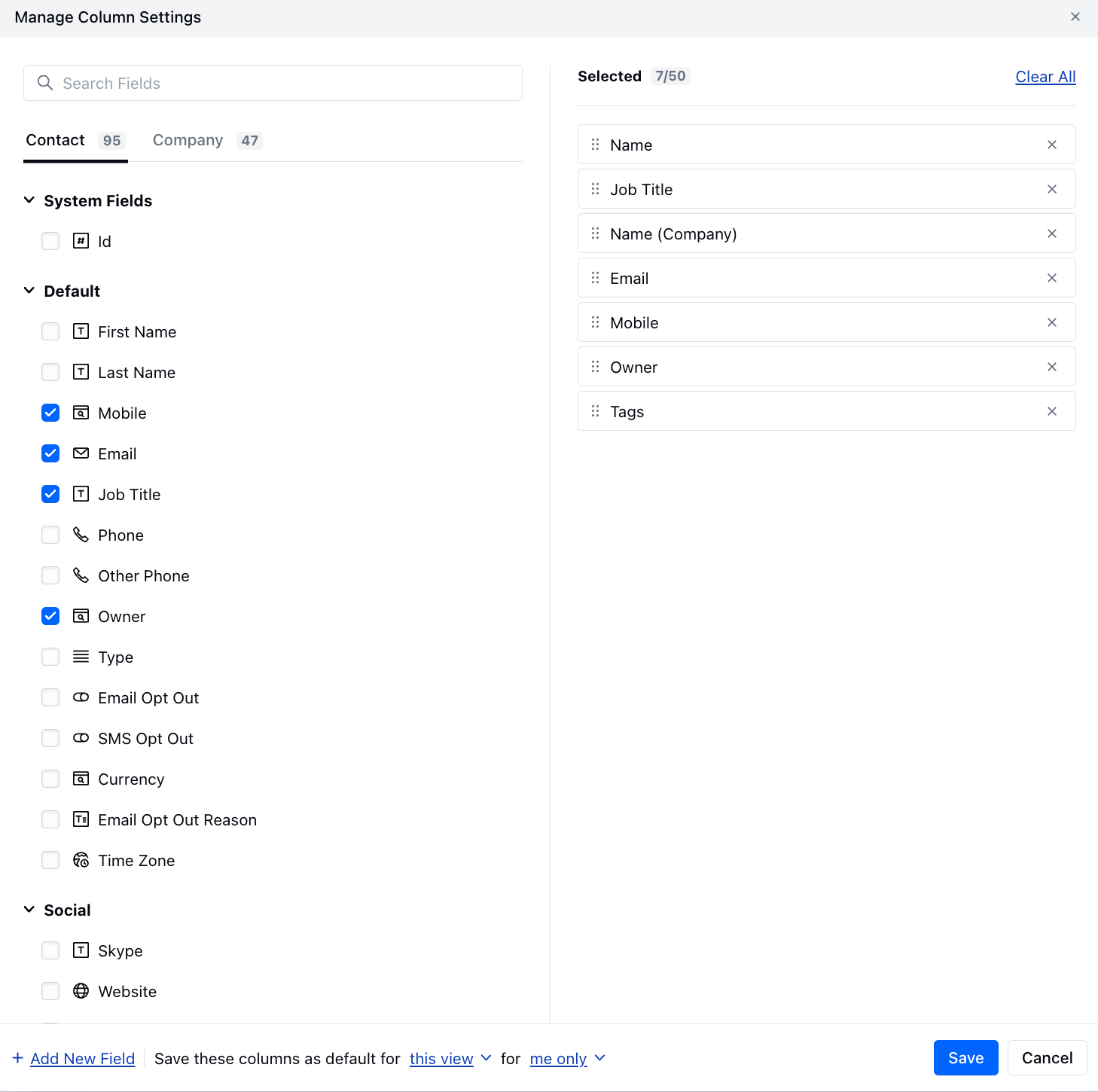Click the email icon beside Email field
The width and height of the screenshot is (1098, 1092).
pos(81,453)
